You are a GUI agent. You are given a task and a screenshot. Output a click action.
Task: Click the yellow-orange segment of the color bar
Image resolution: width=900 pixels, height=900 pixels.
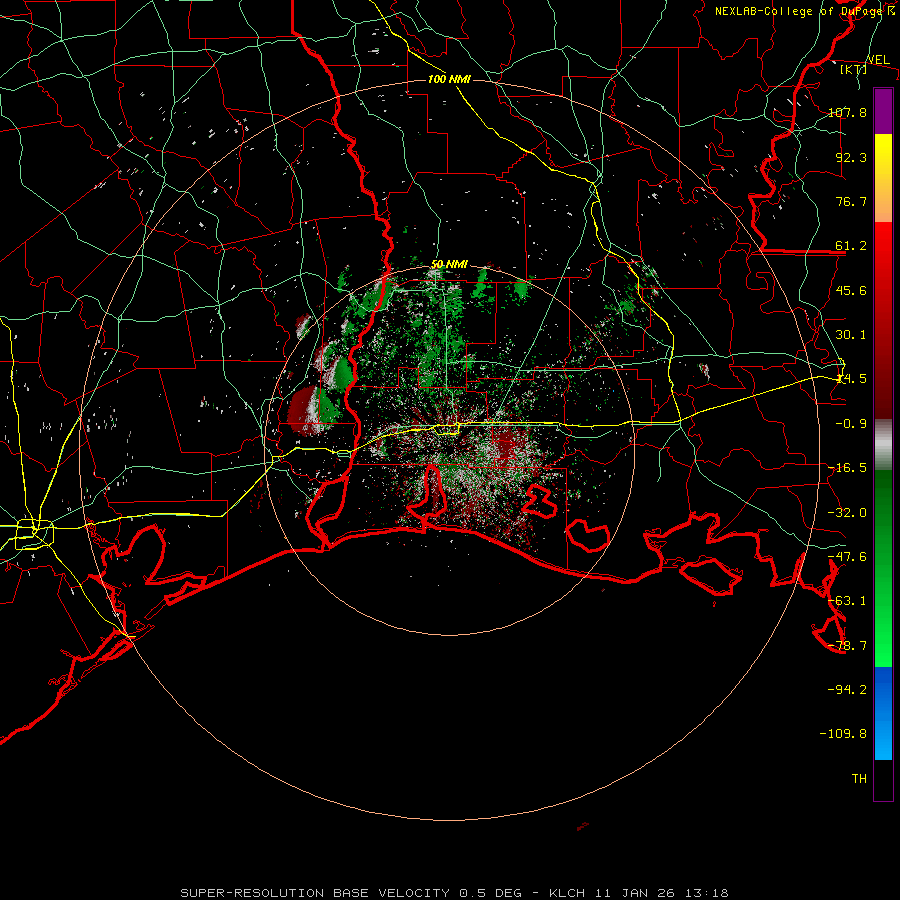click(883, 178)
